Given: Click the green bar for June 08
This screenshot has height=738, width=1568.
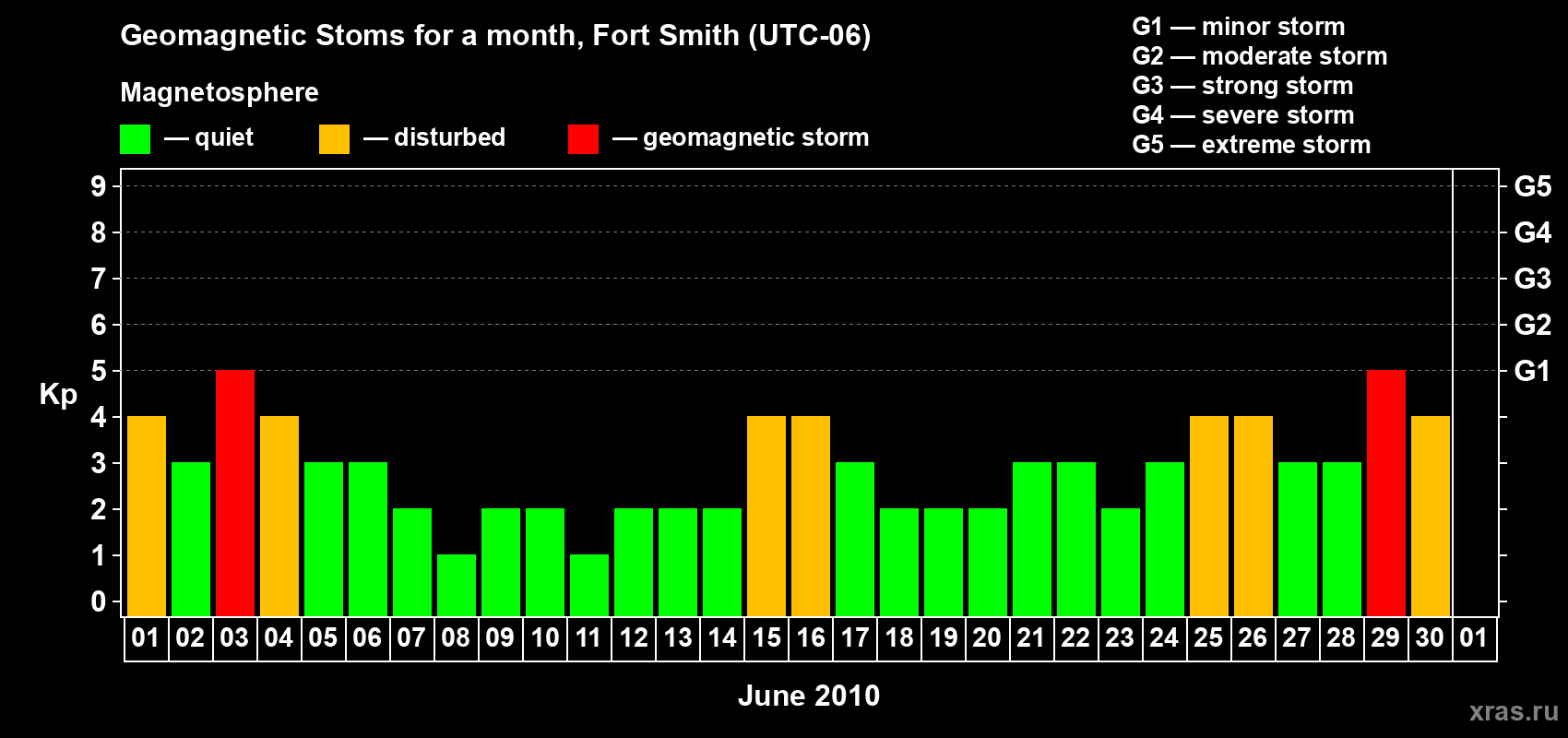Looking at the screenshot, I should tap(457, 585).
